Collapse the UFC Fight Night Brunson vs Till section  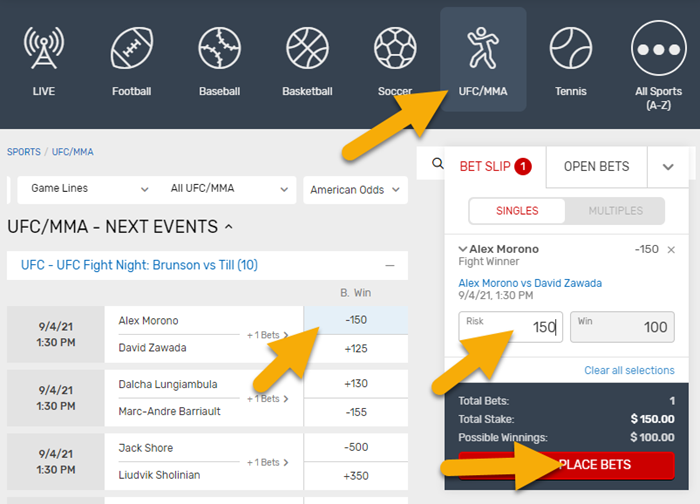click(x=389, y=265)
